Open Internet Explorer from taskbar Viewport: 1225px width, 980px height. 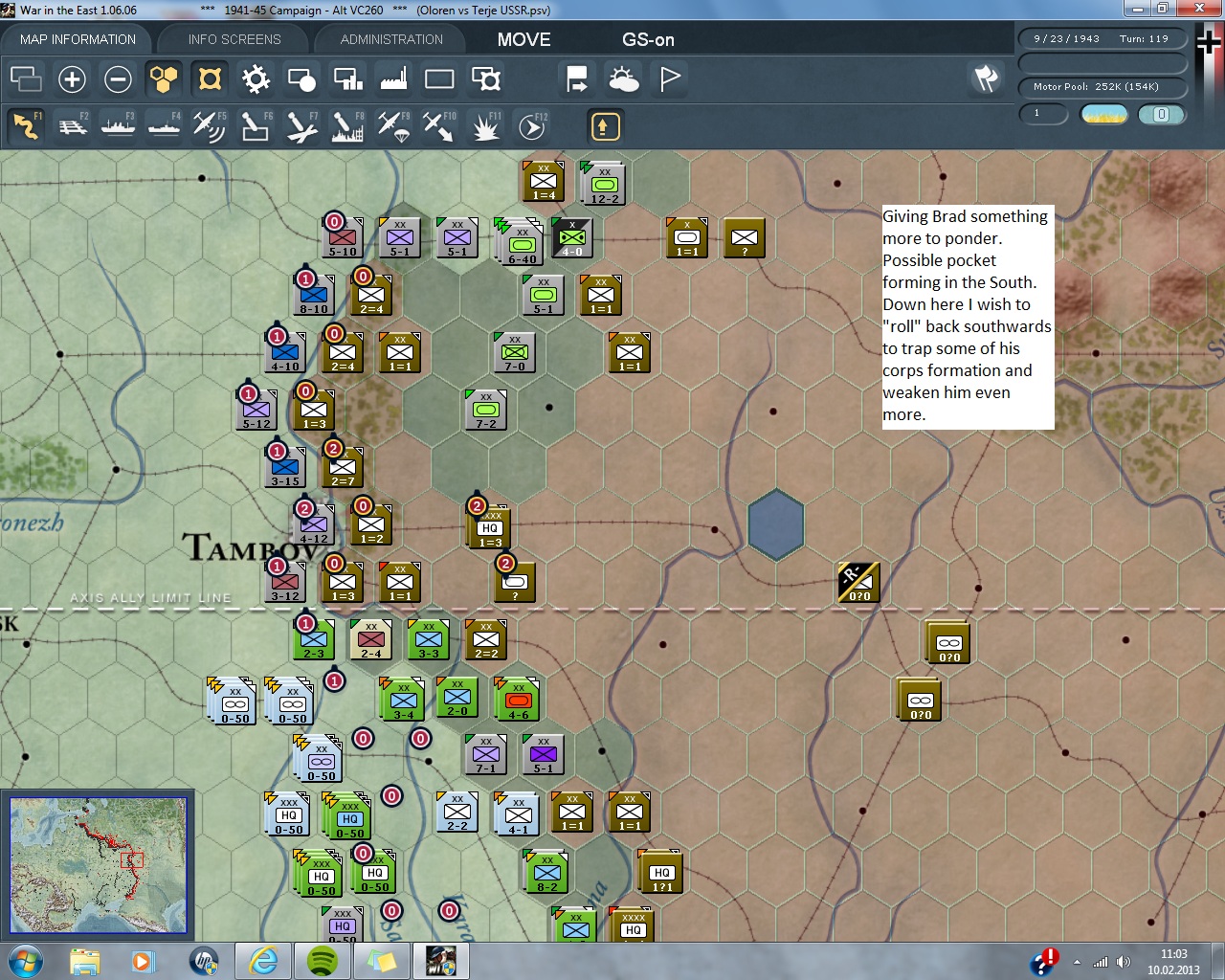[263, 961]
